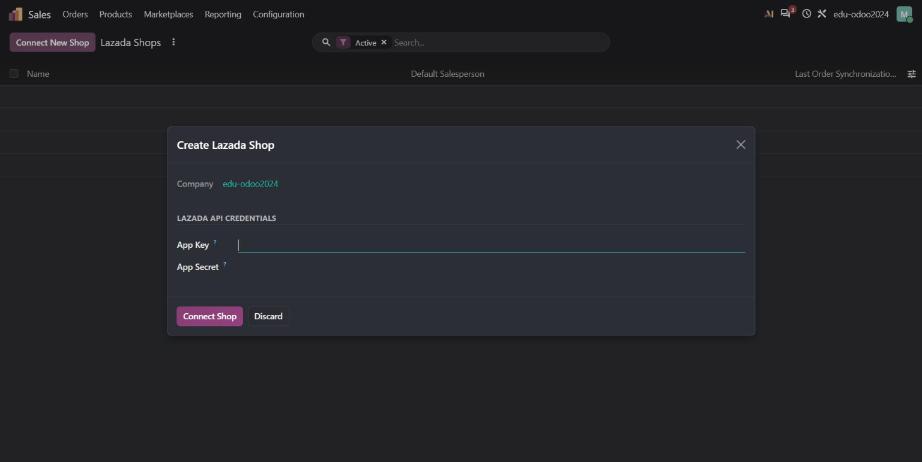
Task: Click the Create Lazada Shop title
Action: [x=225, y=145]
